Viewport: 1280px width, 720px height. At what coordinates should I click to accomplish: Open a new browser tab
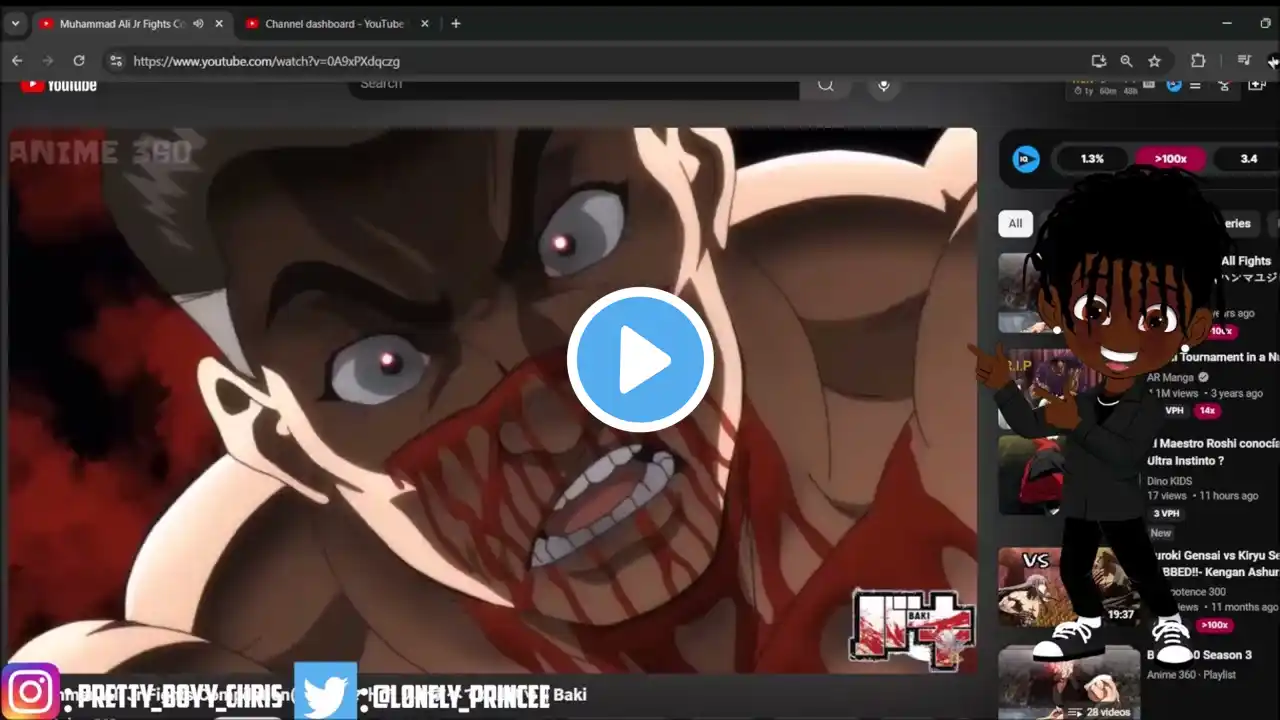tap(456, 23)
